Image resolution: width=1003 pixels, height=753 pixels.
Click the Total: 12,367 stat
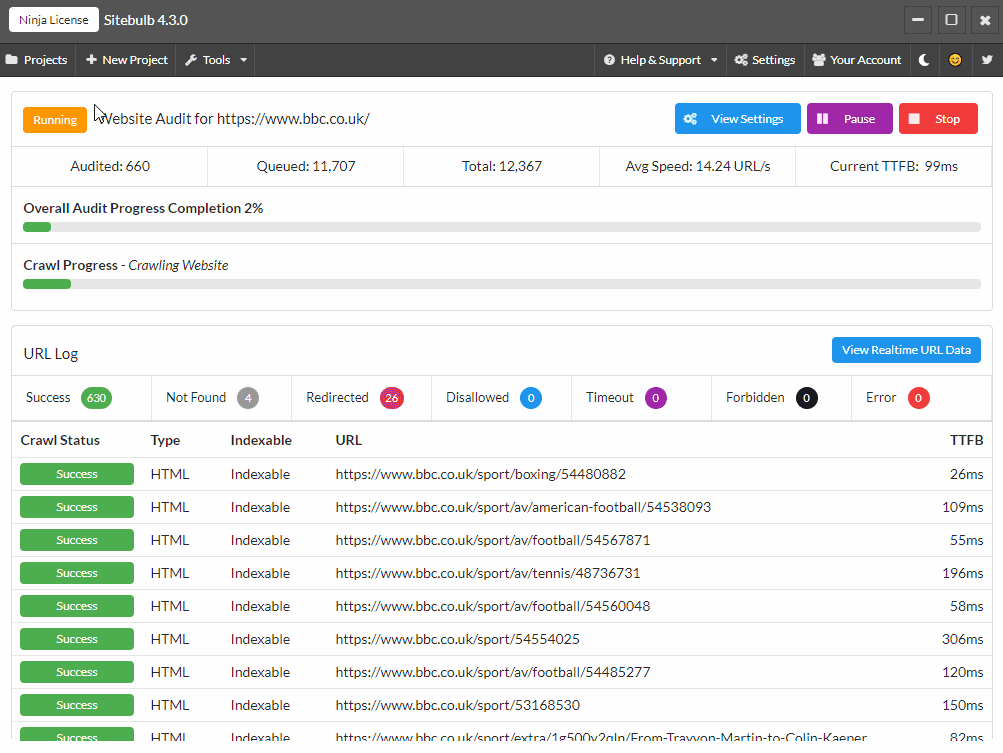(502, 166)
